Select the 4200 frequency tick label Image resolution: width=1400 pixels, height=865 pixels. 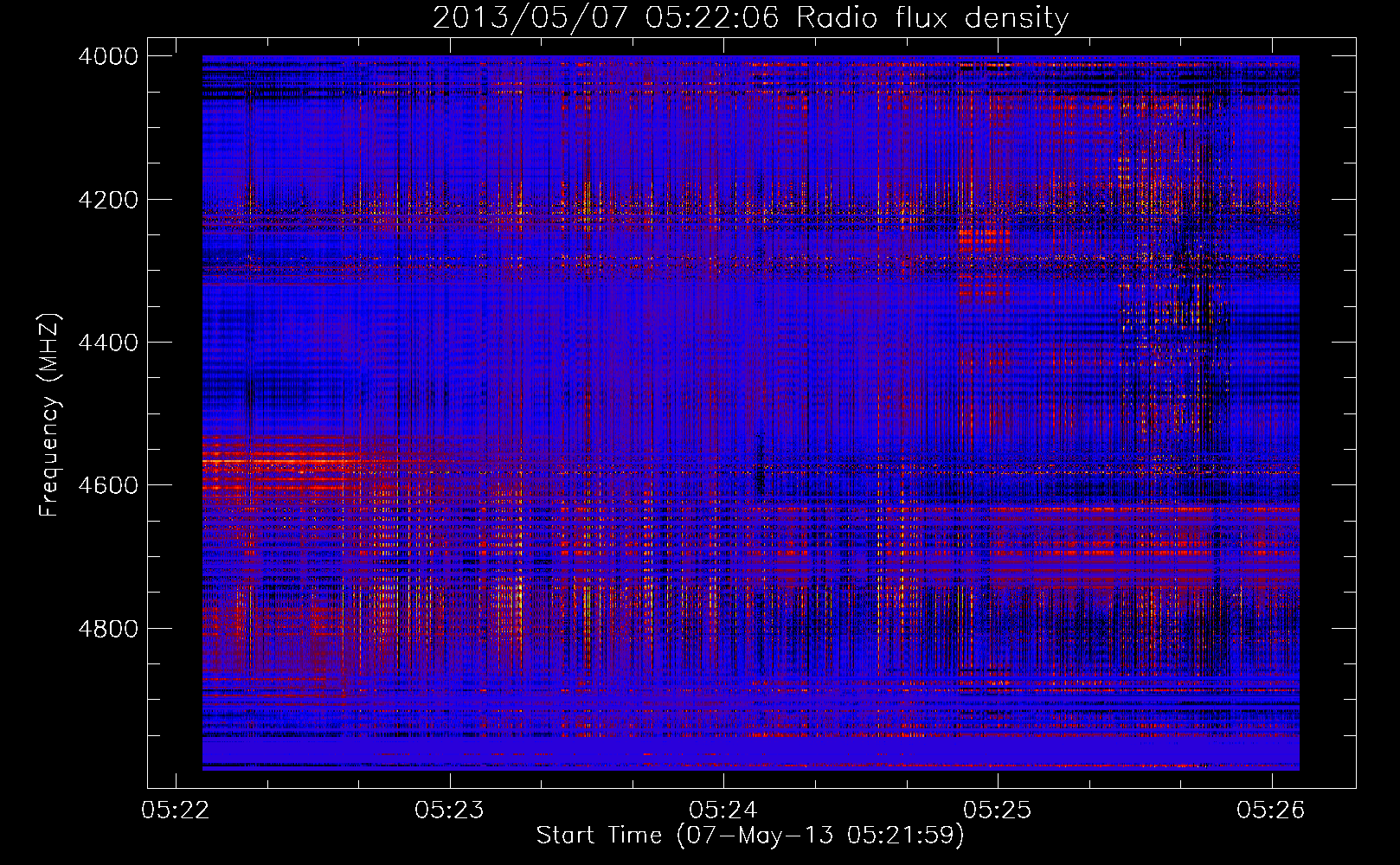tap(108, 200)
